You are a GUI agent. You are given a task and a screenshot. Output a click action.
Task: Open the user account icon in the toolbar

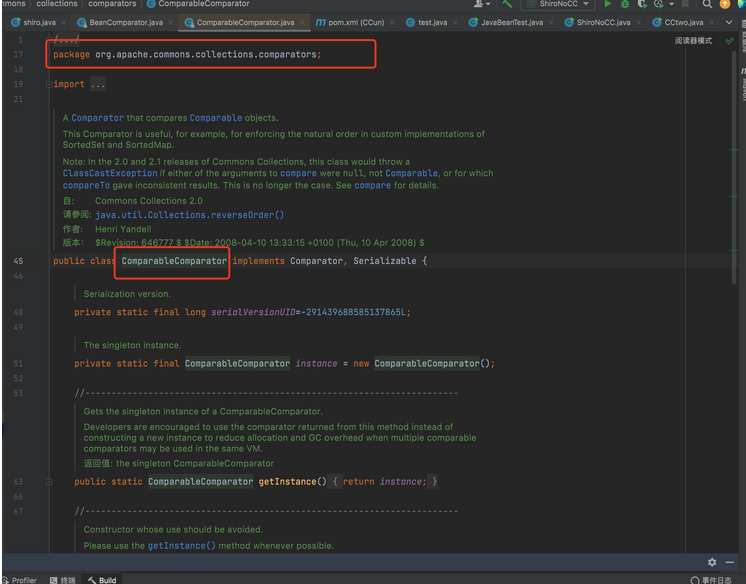point(479,4)
